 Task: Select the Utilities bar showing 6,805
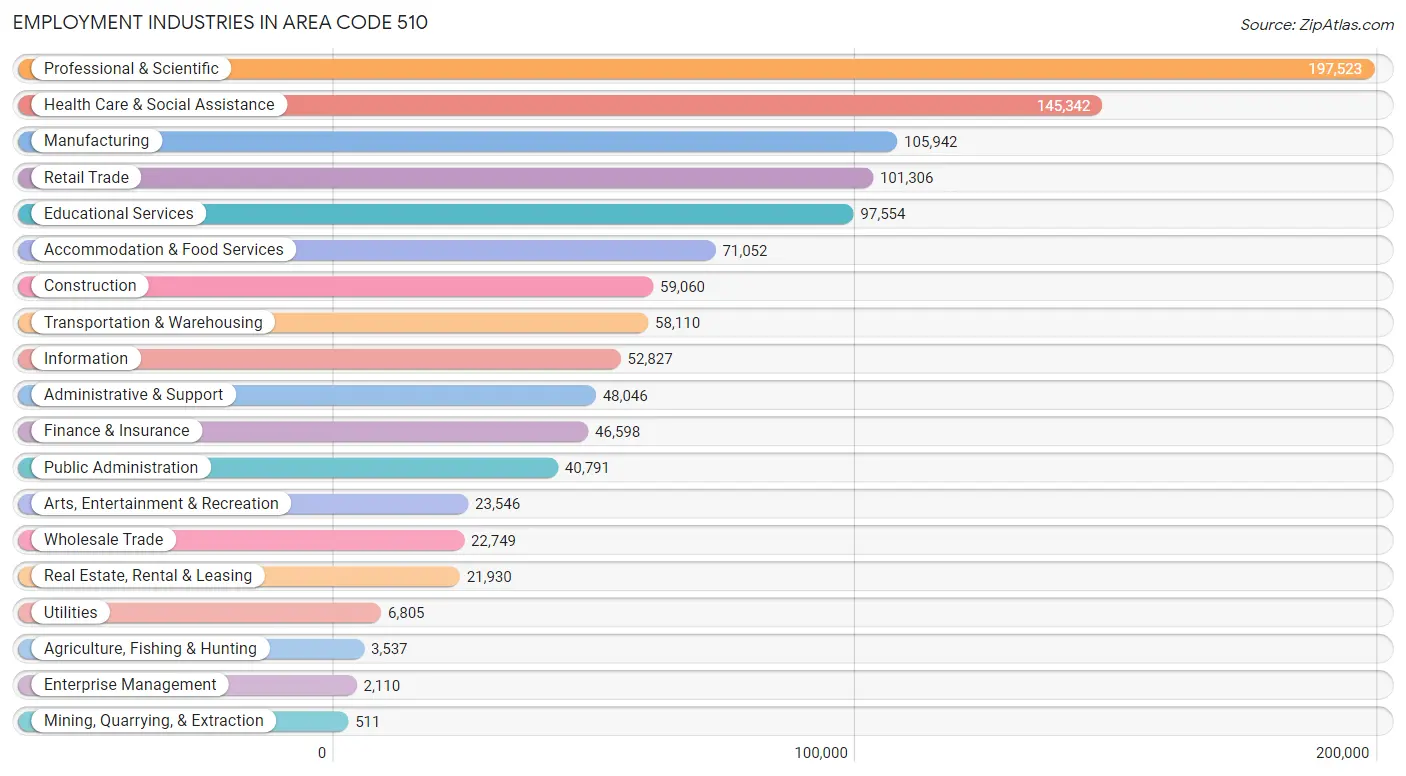click(x=250, y=612)
